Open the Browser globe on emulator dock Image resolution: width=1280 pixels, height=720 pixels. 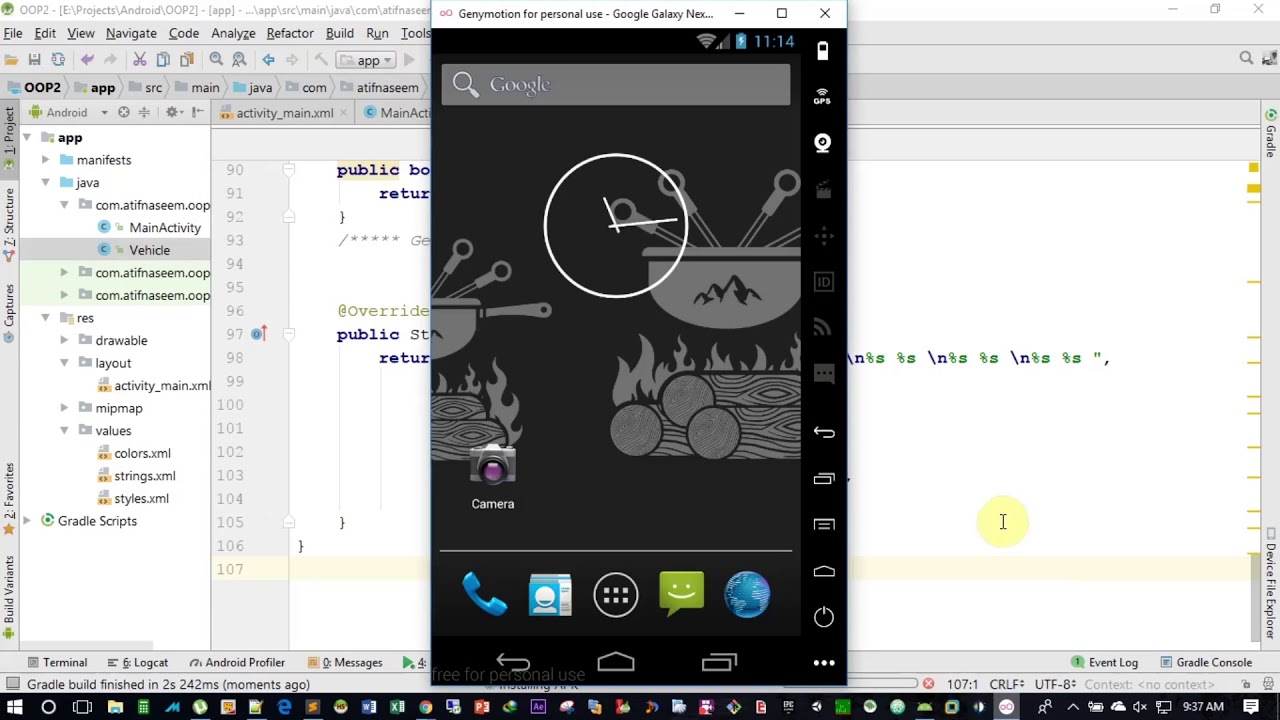tap(747, 595)
